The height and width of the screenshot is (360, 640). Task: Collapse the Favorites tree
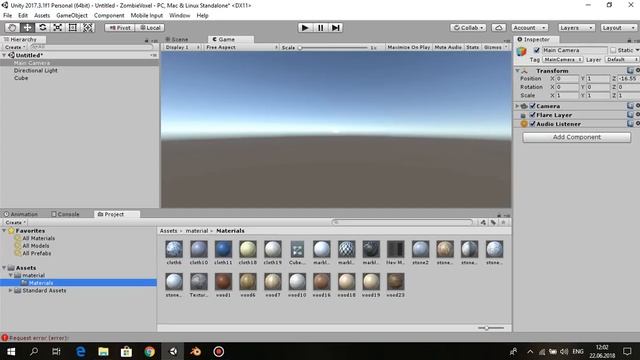coord(4,231)
